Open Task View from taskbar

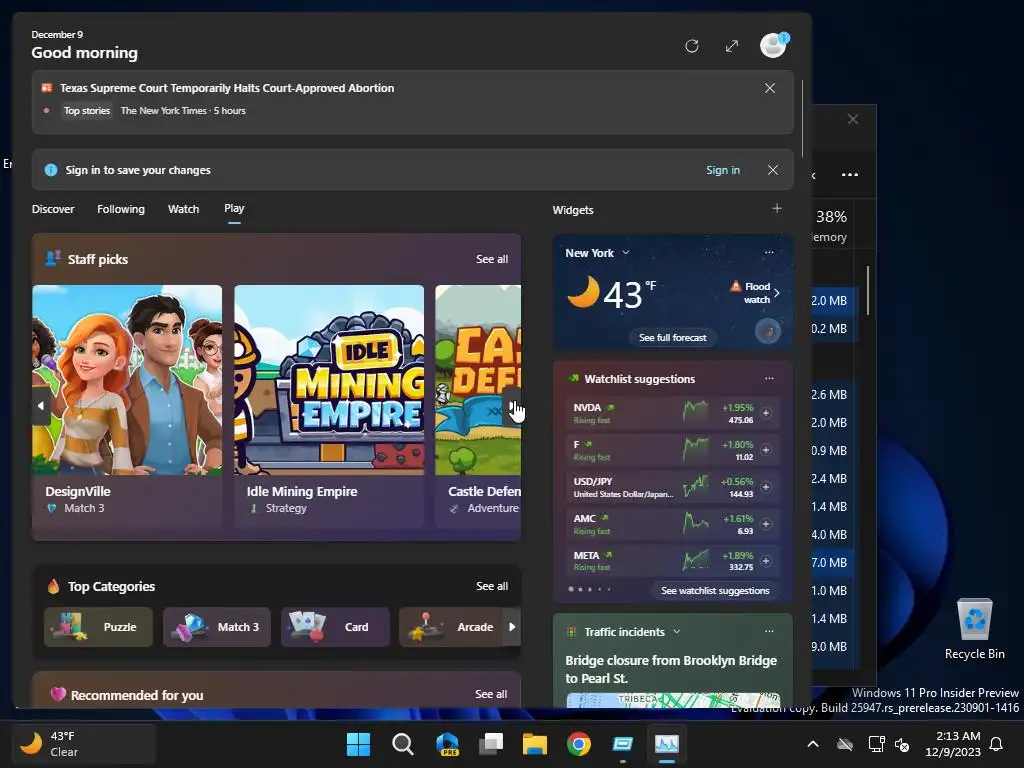point(491,744)
